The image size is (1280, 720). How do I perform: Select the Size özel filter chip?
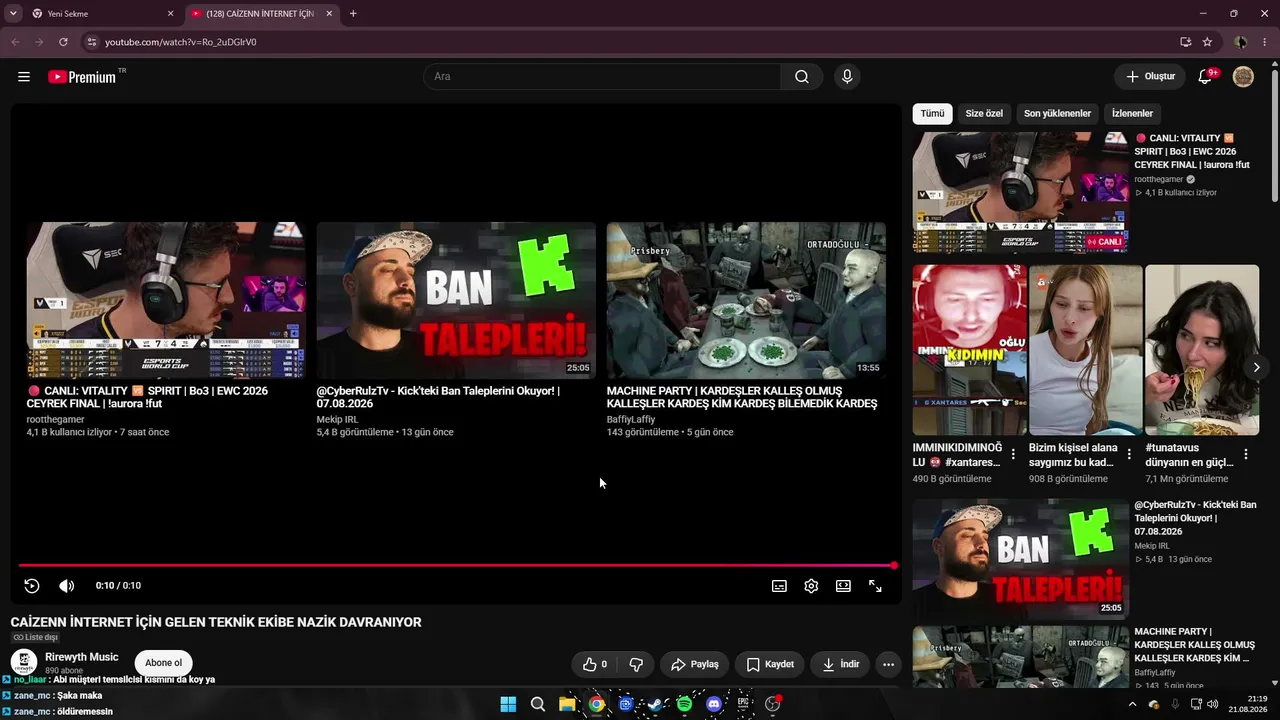tap(984, 114)
